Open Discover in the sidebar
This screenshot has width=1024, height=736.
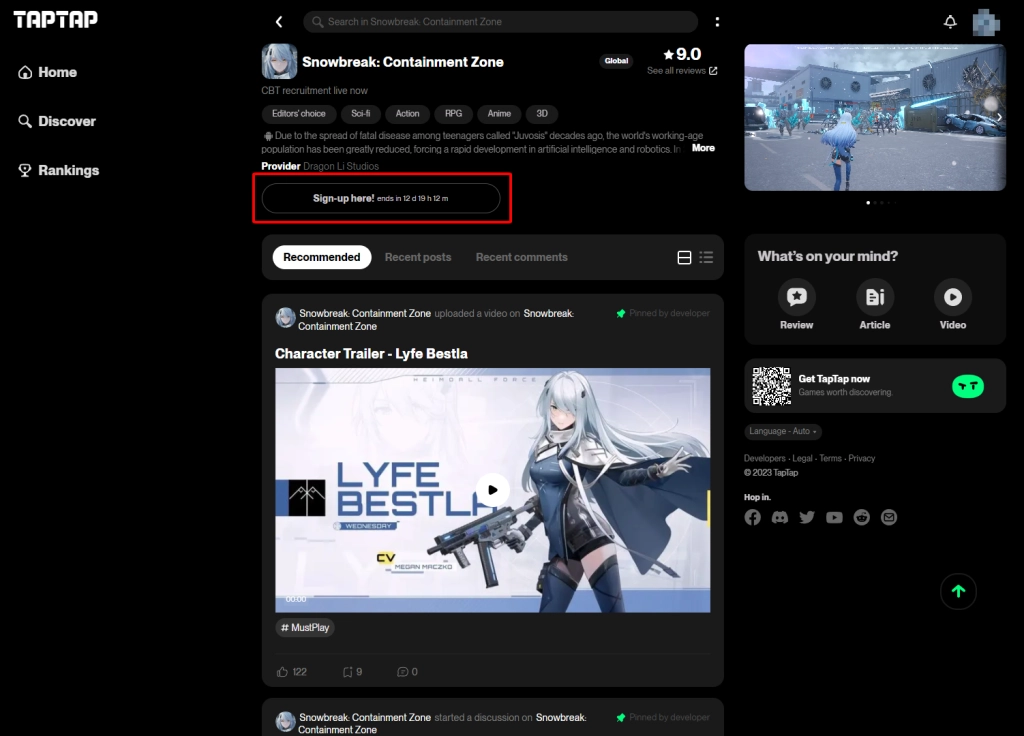click(x=57, y=121)
